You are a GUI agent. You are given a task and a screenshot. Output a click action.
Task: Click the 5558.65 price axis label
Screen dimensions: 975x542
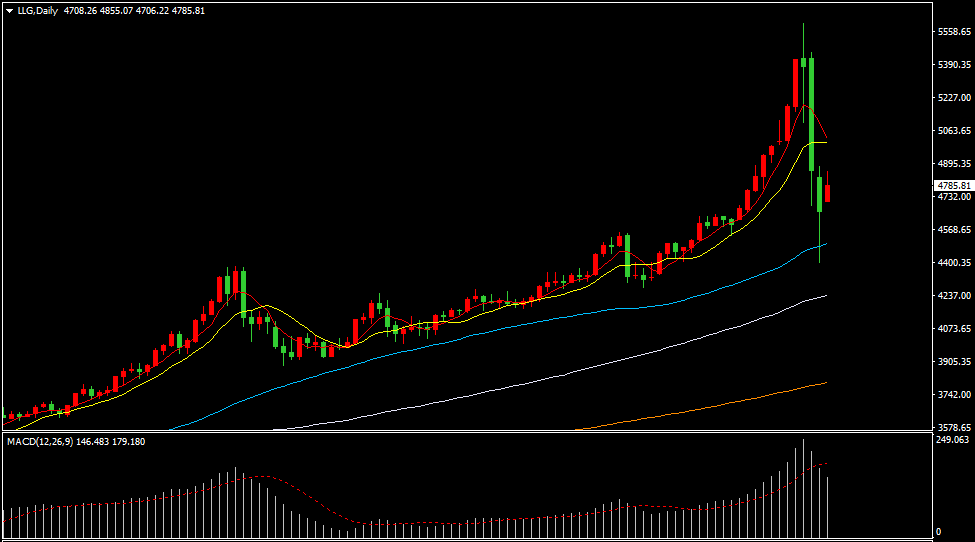[954, 32]
